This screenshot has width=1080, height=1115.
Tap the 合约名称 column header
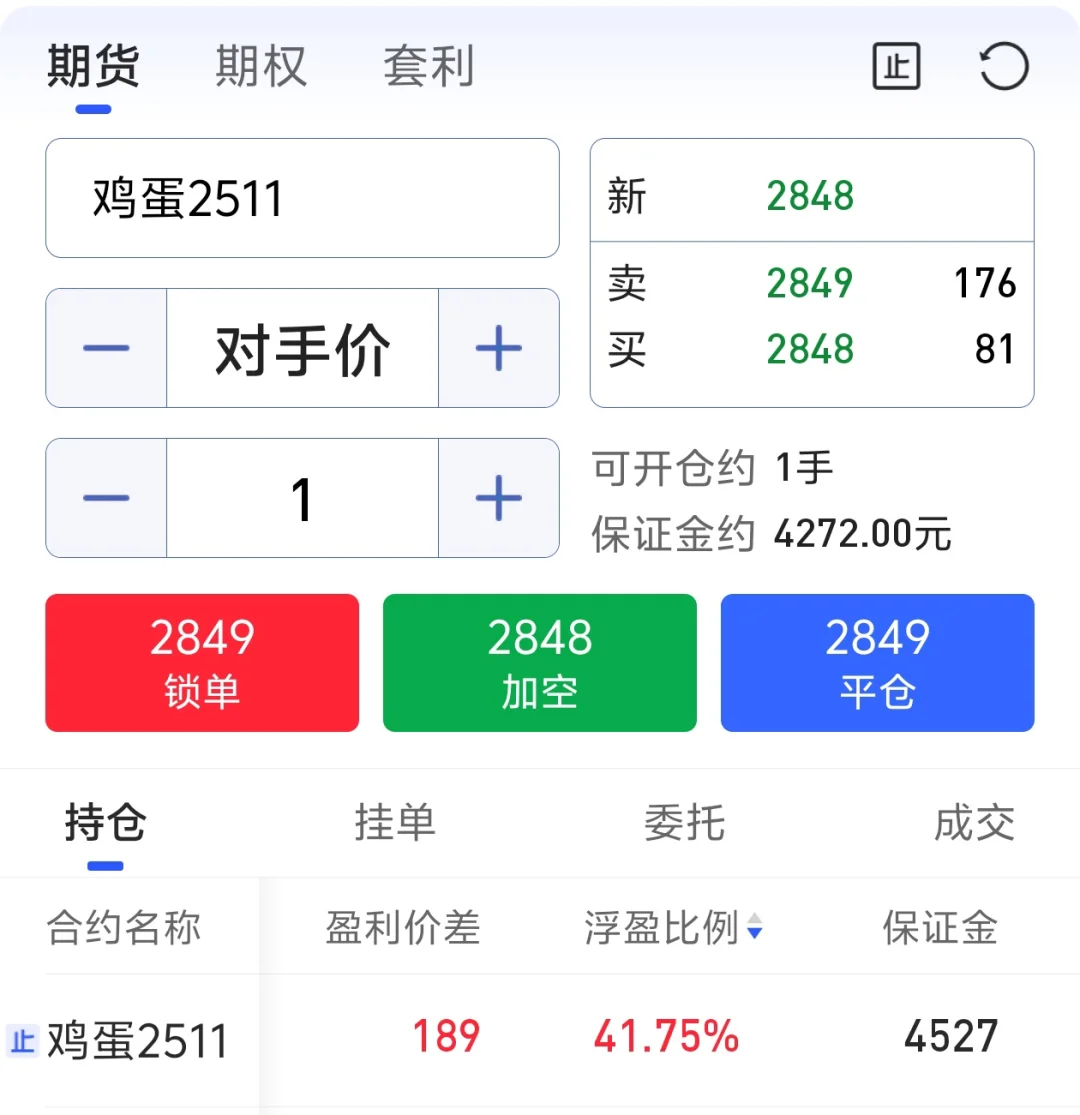click(124, 927)
